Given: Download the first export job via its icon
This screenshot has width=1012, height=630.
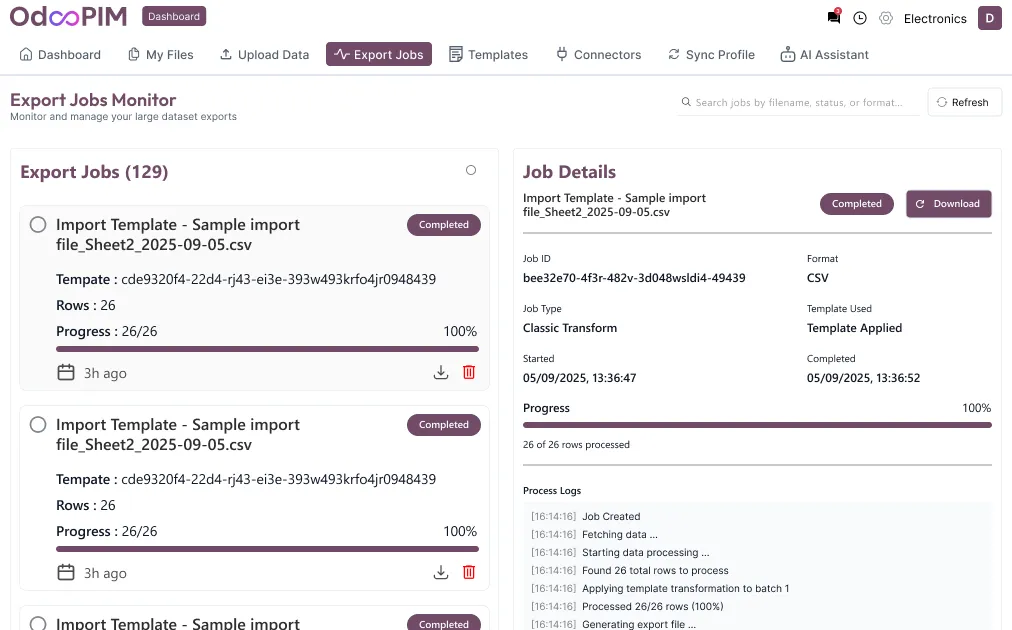Looking at the screenshot, I should click(x=440, y=373).
